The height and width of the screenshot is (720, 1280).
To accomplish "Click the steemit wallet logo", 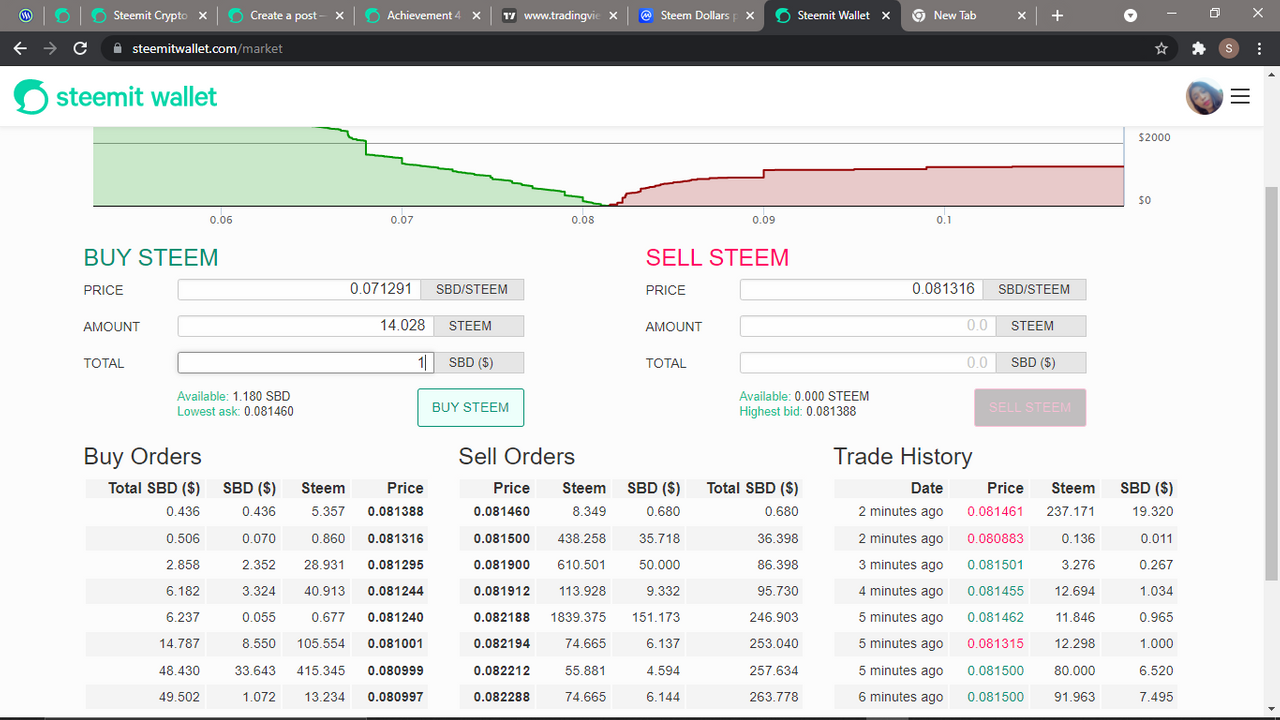I will [x=116, y=96].
